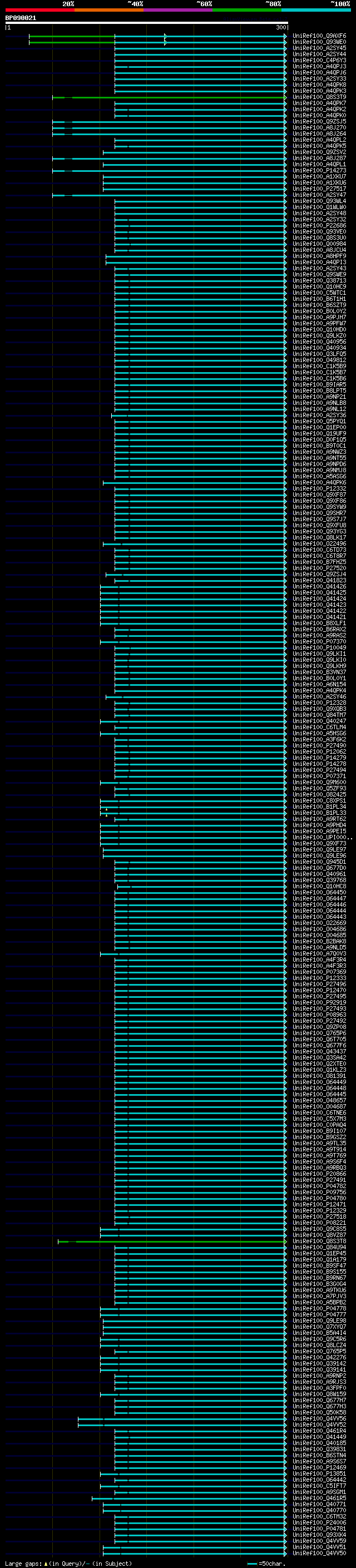
Task: Select the UniRef100_Q461R5 label
Action: pyautogui.click(x=319, y=1498)
